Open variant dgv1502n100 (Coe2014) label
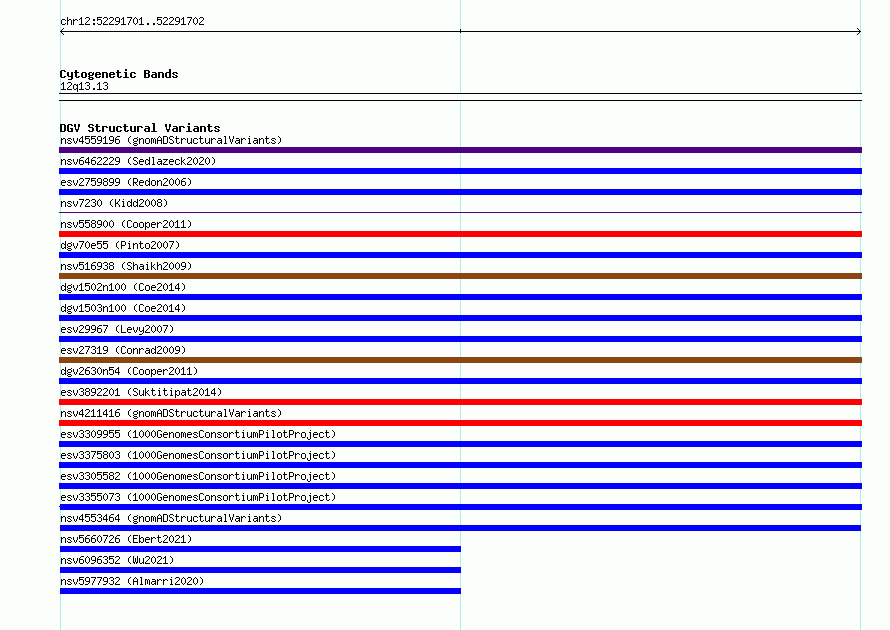Image resolution: width=890 pixels, height=630 pixels. click(123, 287)
